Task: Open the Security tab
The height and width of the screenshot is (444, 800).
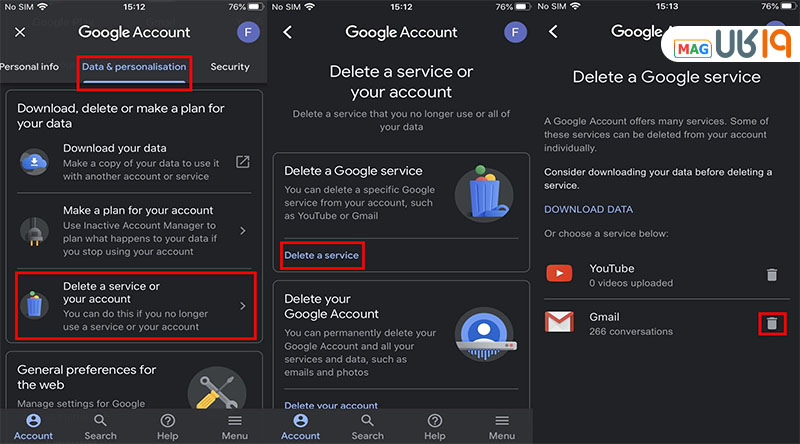Action: click(x=230, y=67)
